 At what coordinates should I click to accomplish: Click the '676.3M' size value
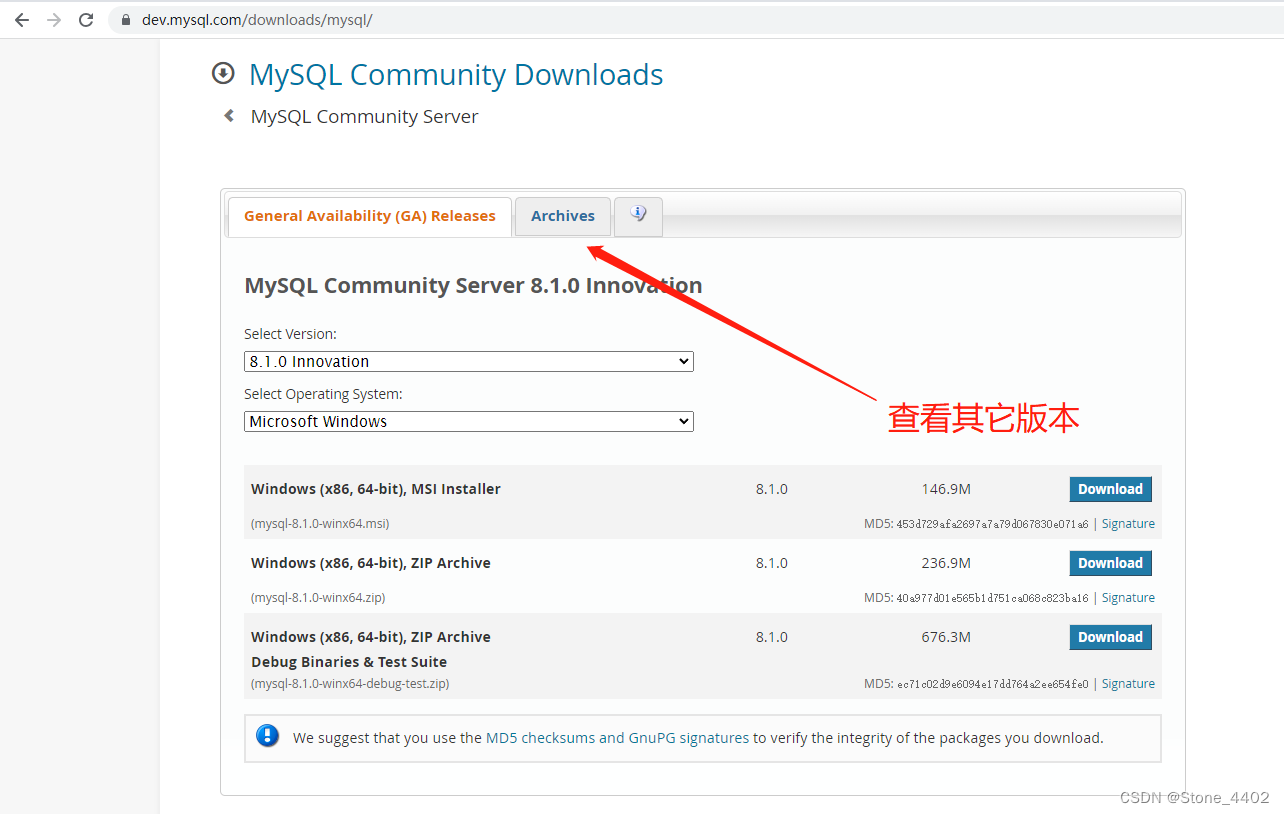click(946, 637)
